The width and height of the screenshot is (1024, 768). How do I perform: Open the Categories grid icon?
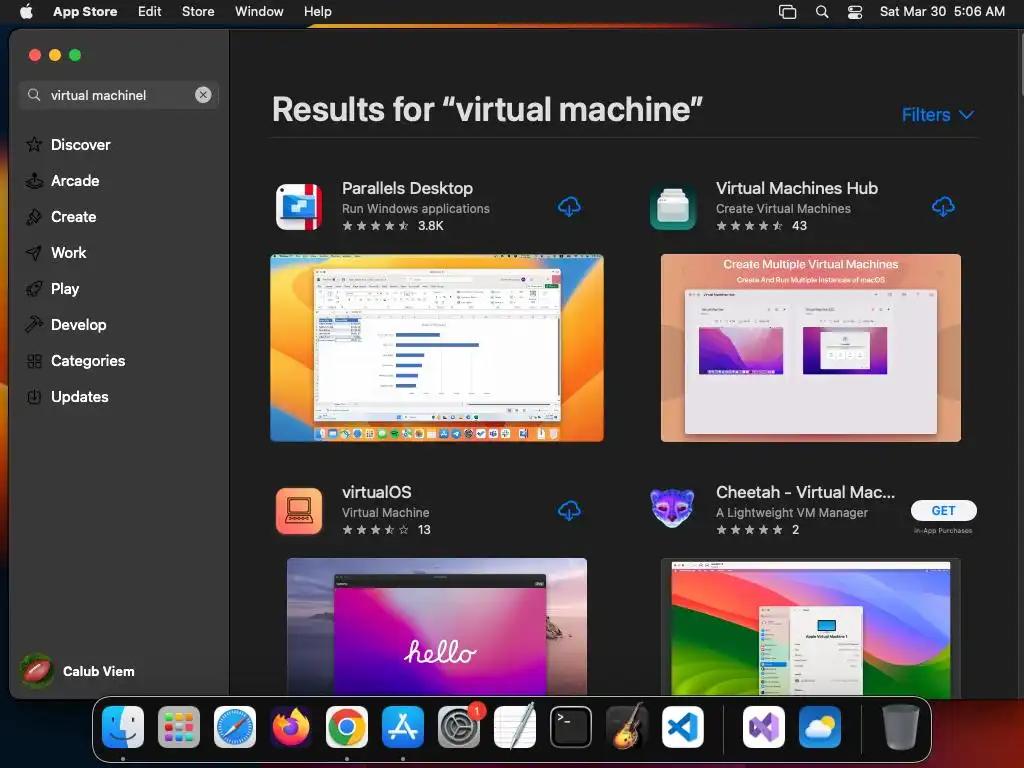point(34,361)
